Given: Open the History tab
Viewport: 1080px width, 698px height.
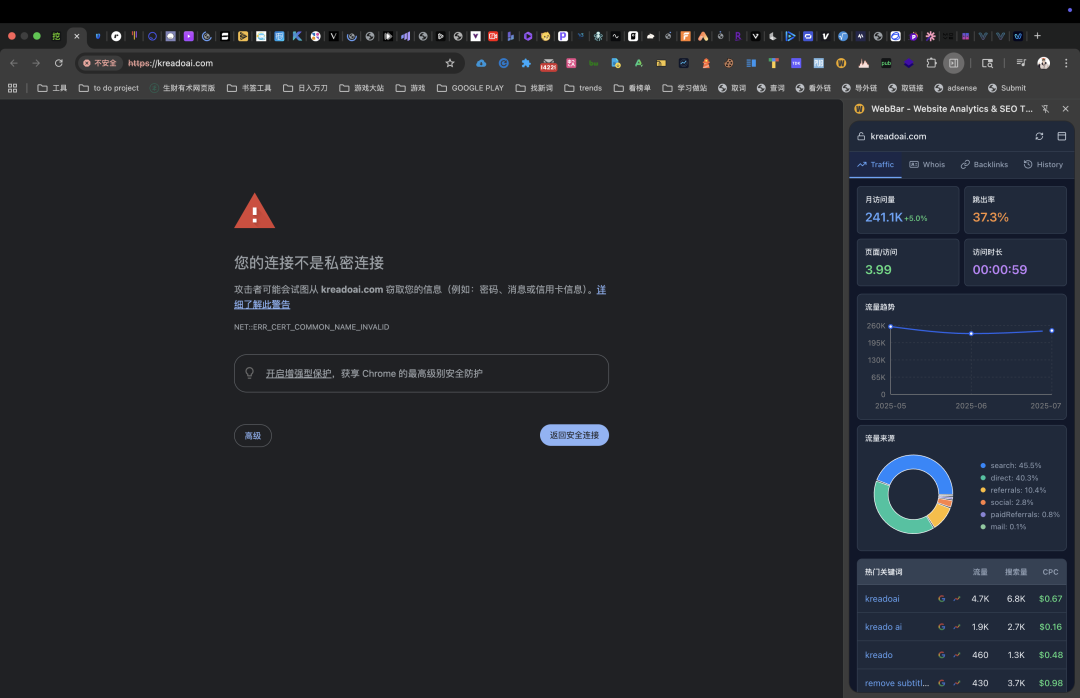Looking at the screenshot, I should click(x=1043, y=165).
